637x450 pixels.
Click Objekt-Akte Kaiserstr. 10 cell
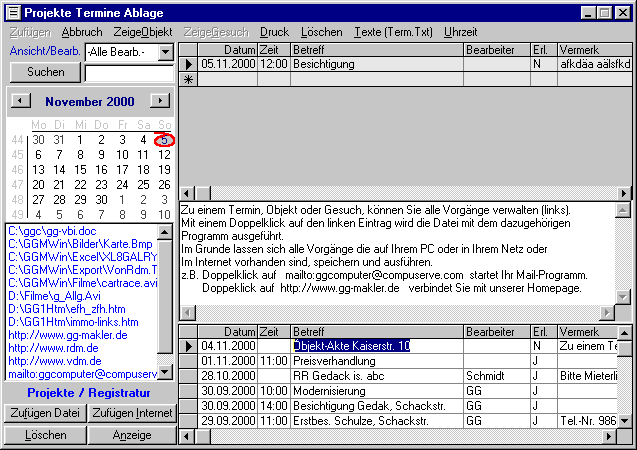[x=377, y=346]
